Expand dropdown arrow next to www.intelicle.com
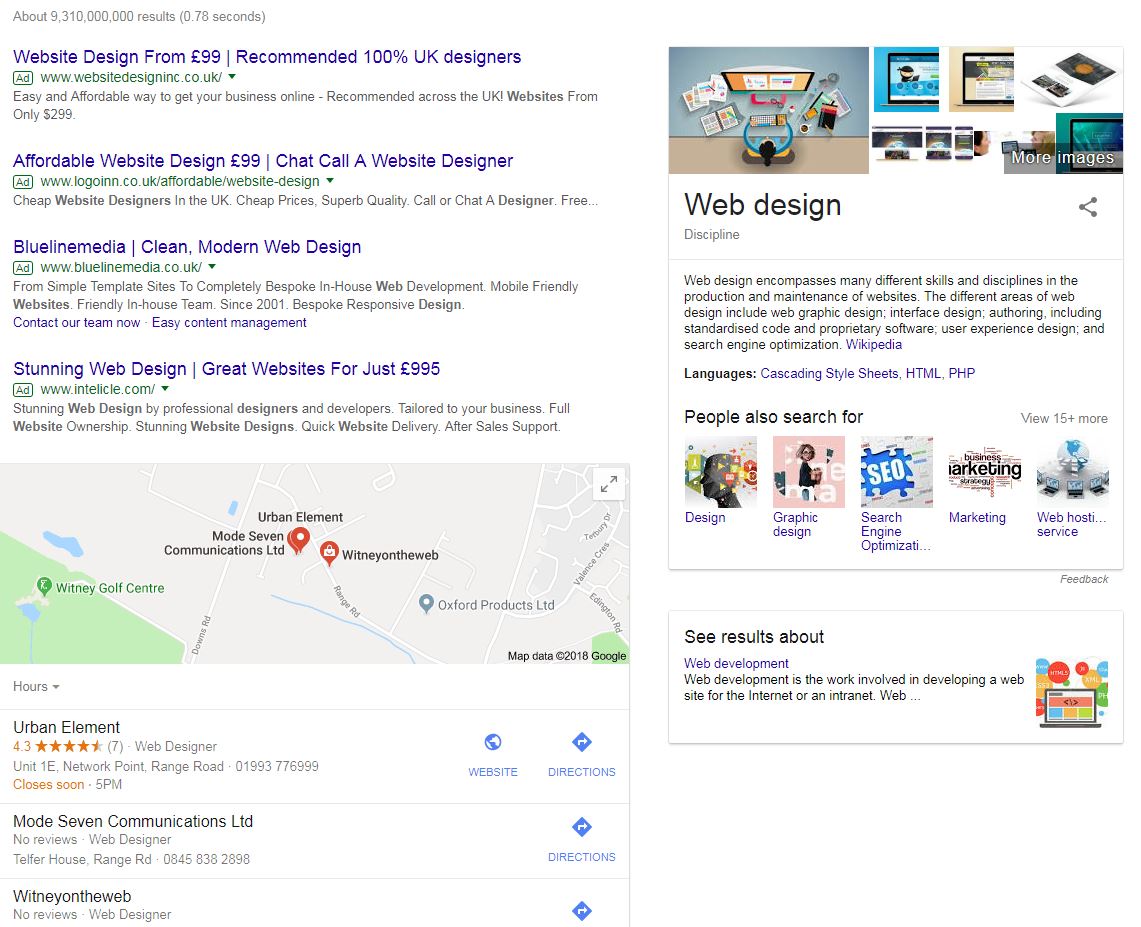 point(165,389)
